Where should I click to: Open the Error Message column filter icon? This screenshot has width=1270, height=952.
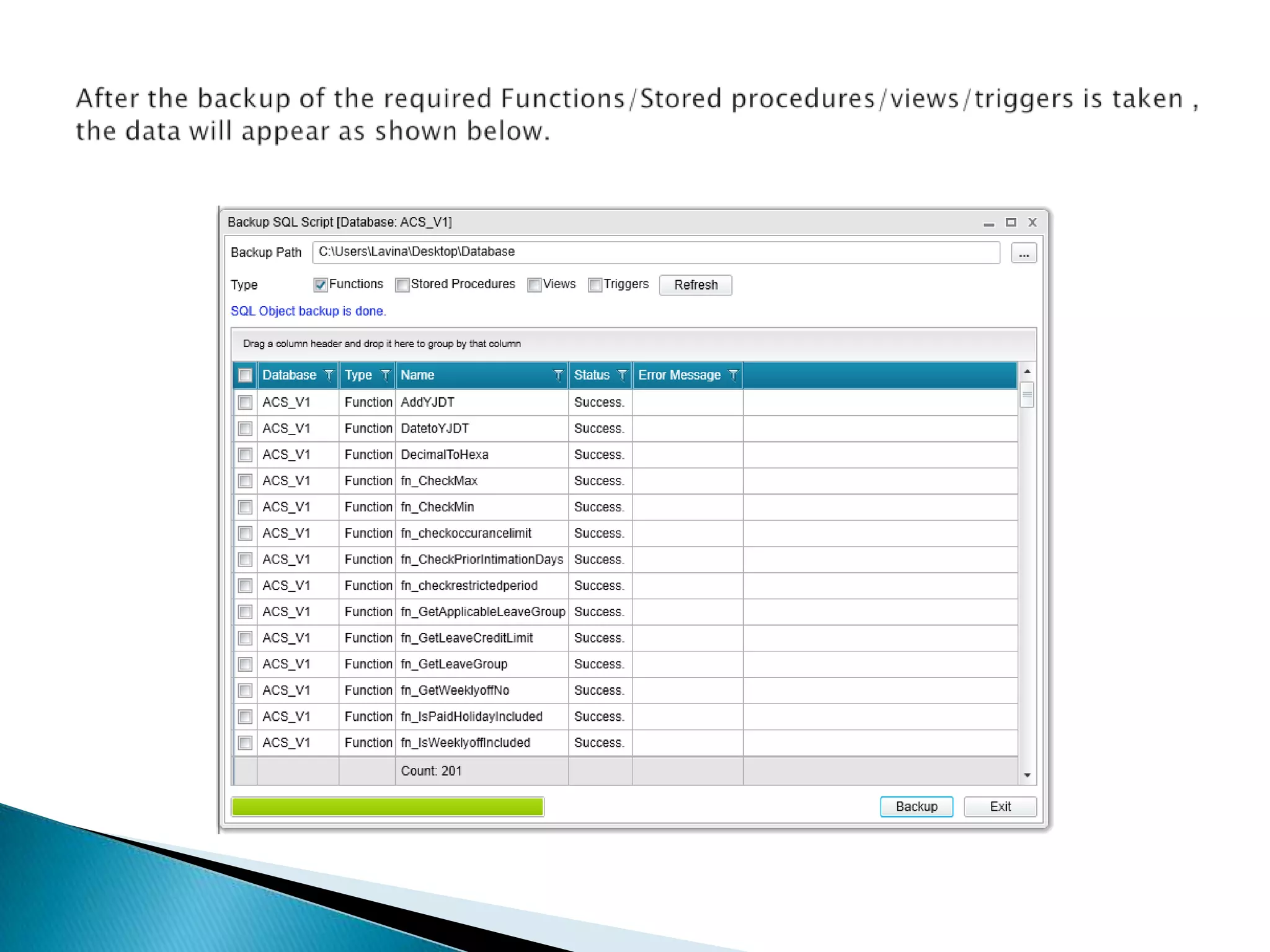pos(733,375)
